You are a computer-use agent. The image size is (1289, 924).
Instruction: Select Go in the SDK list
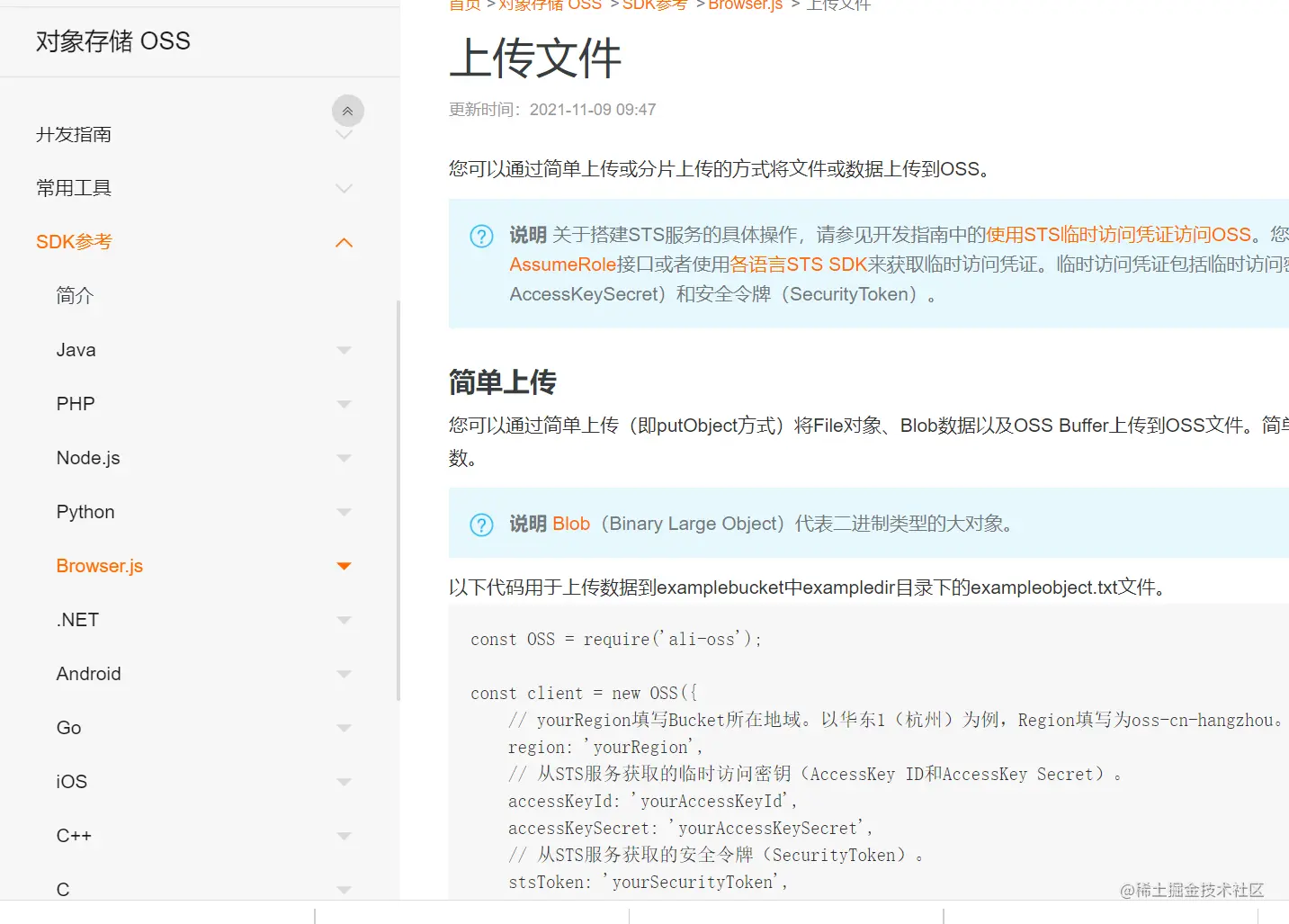coord(68,728)
